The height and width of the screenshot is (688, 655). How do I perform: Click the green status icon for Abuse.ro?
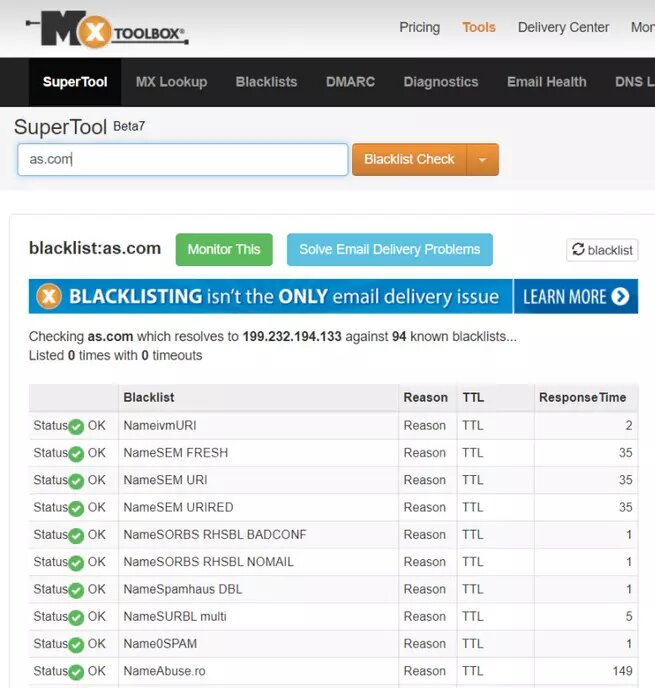point(76,672)
